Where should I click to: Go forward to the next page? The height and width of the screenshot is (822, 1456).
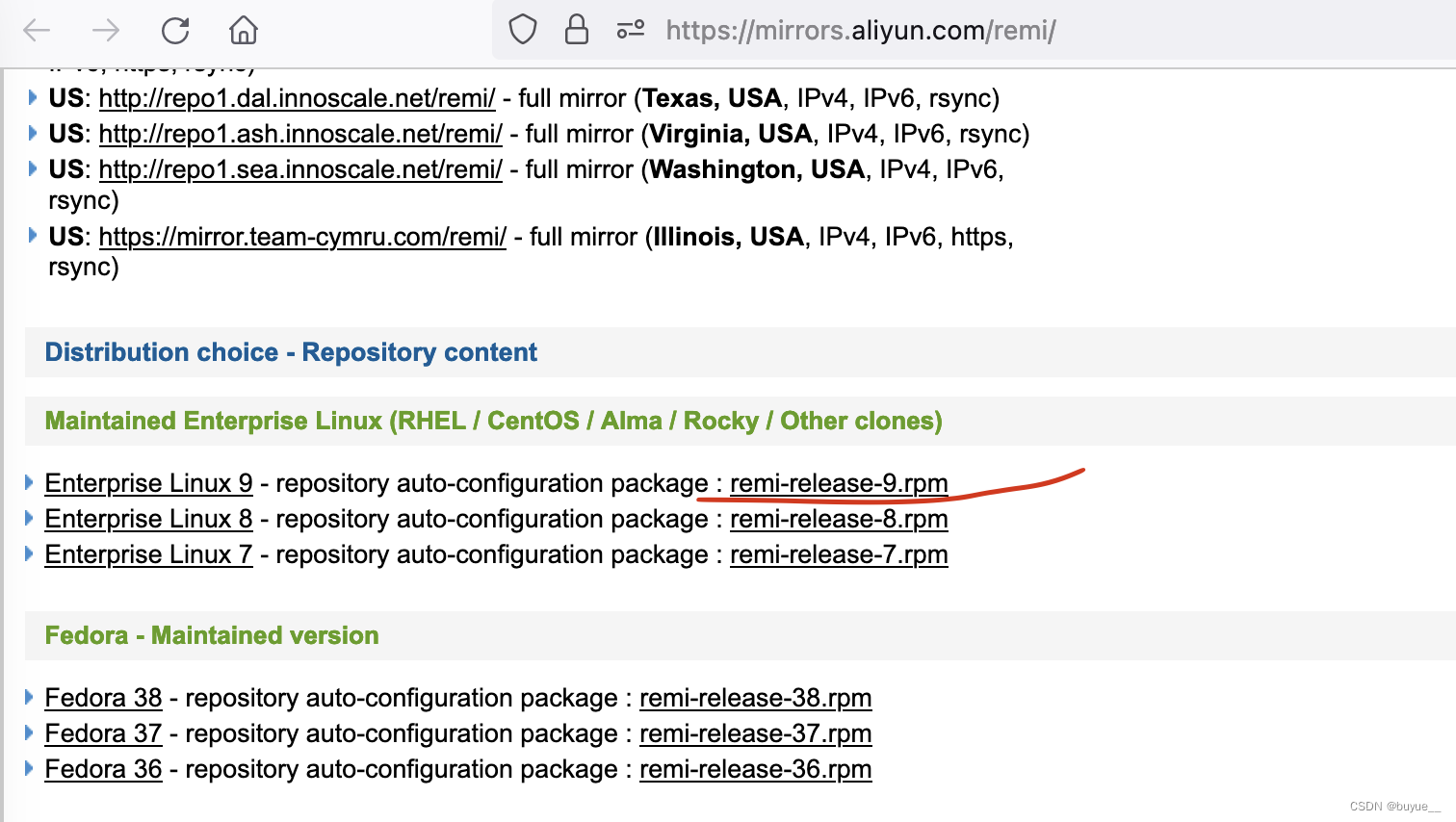106,31
